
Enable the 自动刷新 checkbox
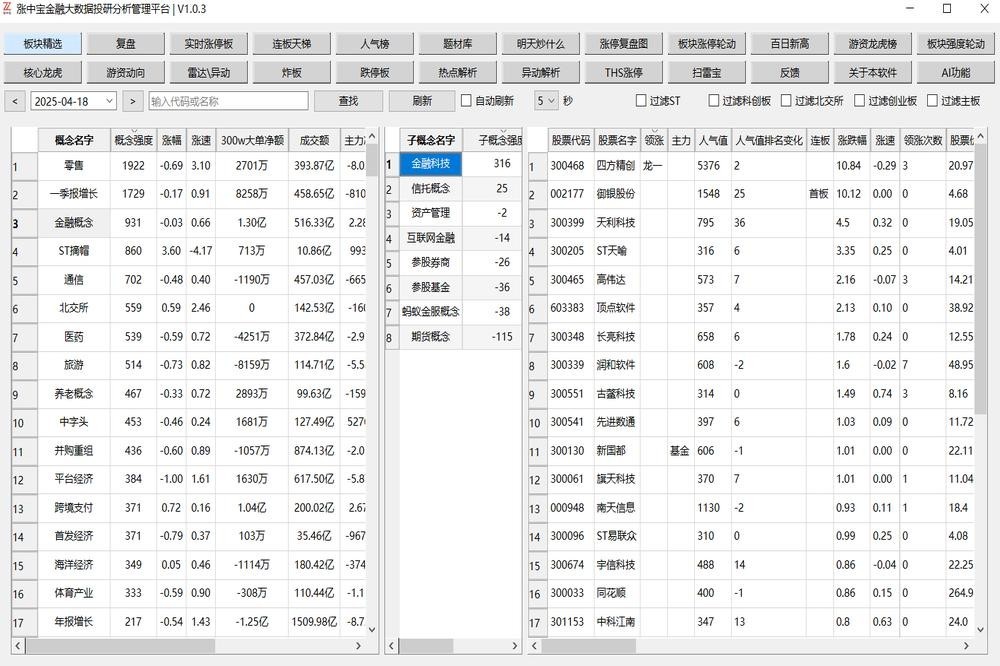coord(466,101)
